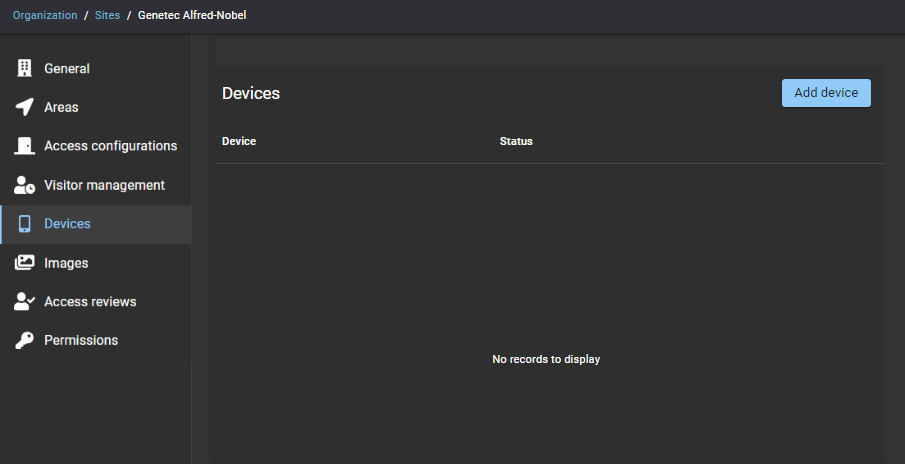Click the Access reviews user-check icon
This screenshot has height=464, width=905.
coord(25,302)
